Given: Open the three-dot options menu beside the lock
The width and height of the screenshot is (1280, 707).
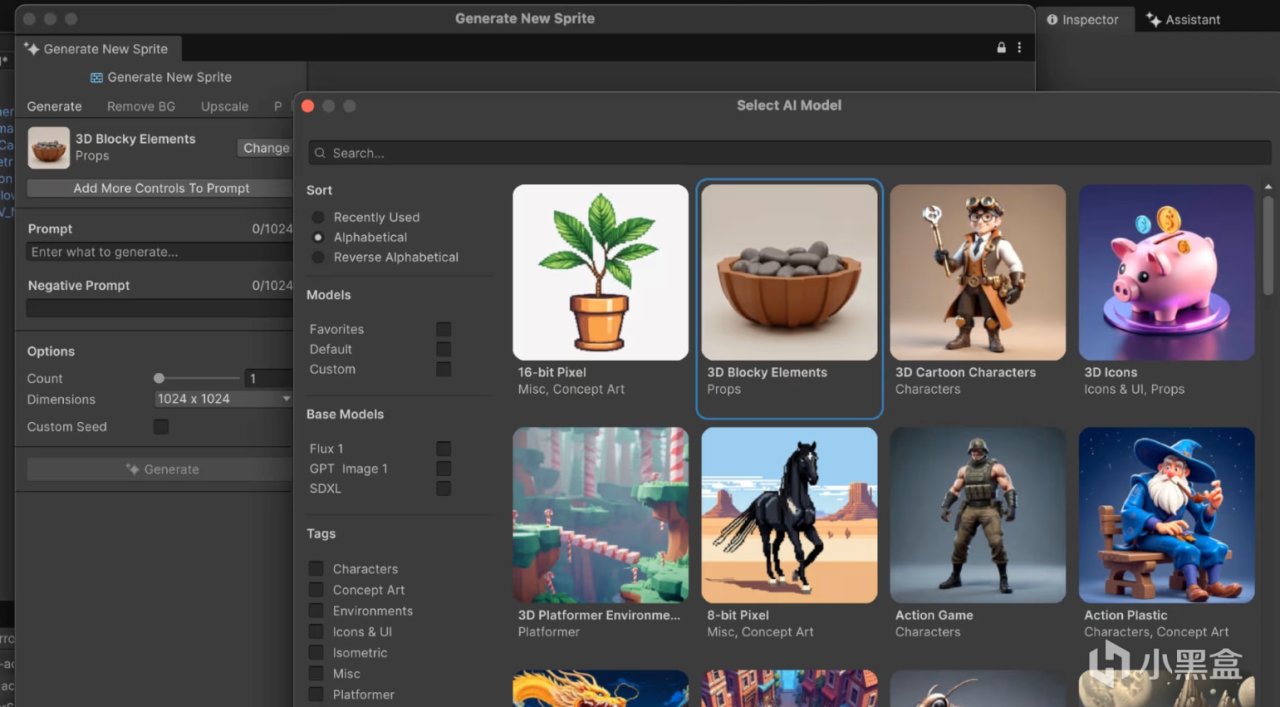Looking at the screenshot, I should click(1019, 48).
